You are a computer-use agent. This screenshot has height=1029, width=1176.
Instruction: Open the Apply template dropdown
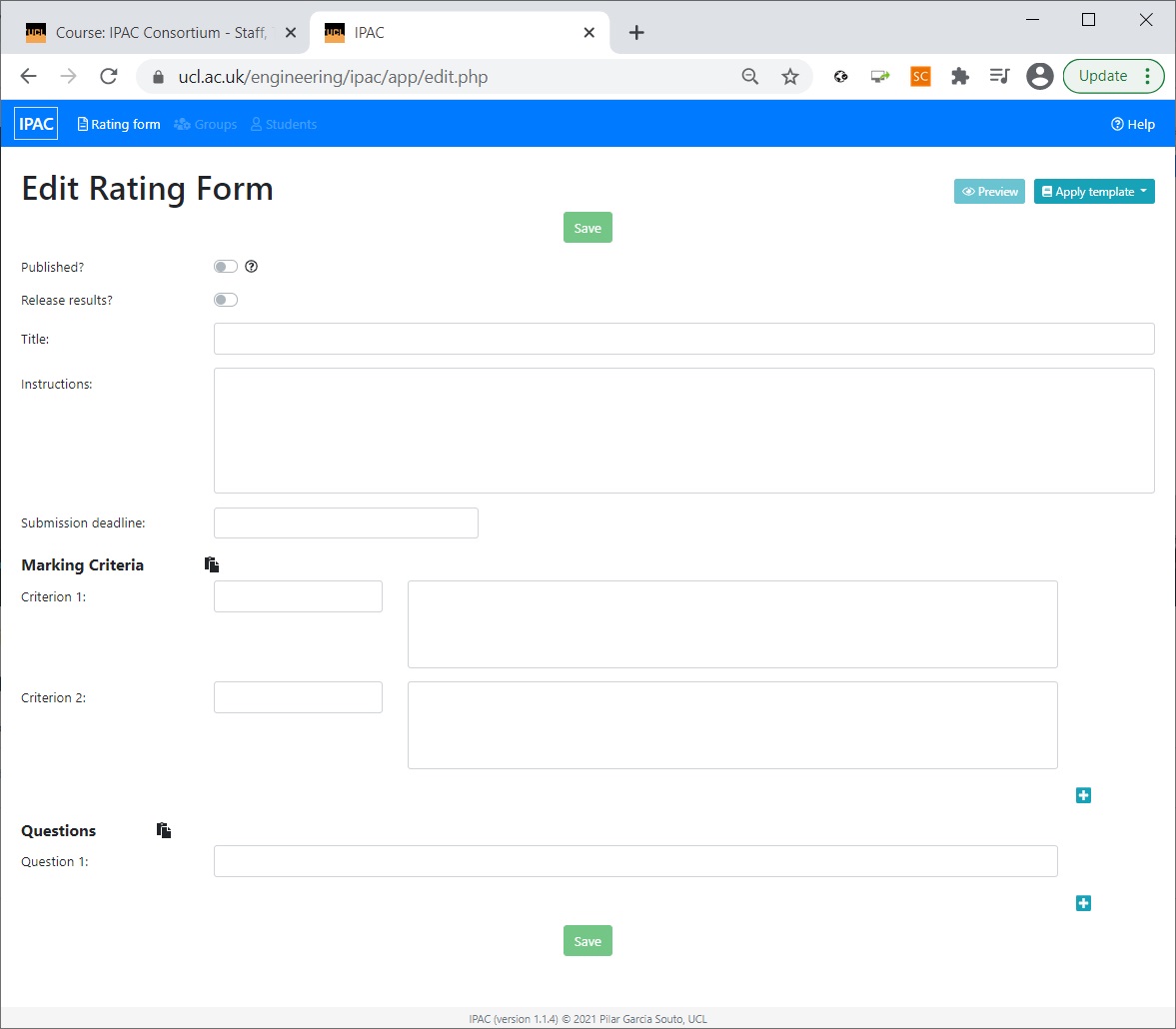[1093, 191]
